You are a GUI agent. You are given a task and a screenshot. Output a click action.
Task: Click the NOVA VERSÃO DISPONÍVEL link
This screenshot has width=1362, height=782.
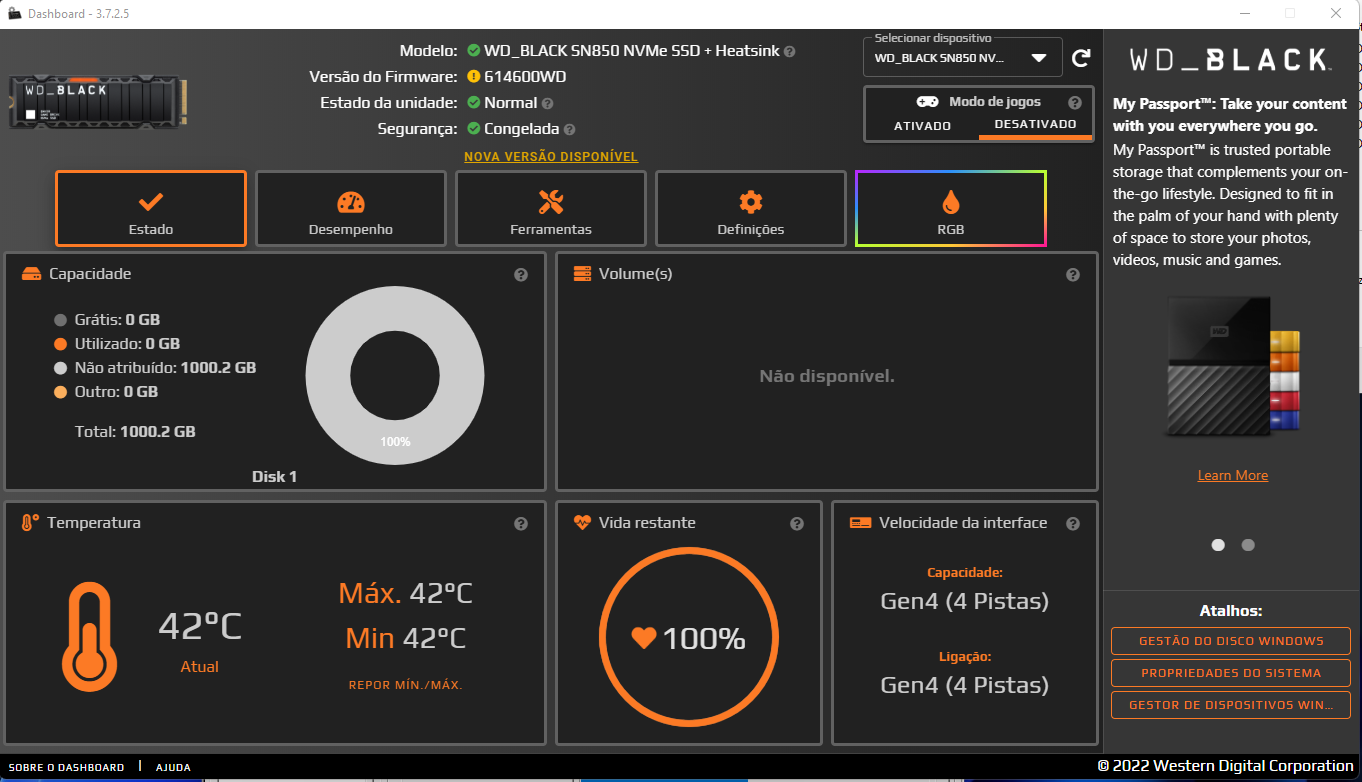click(x=551, y=156)
